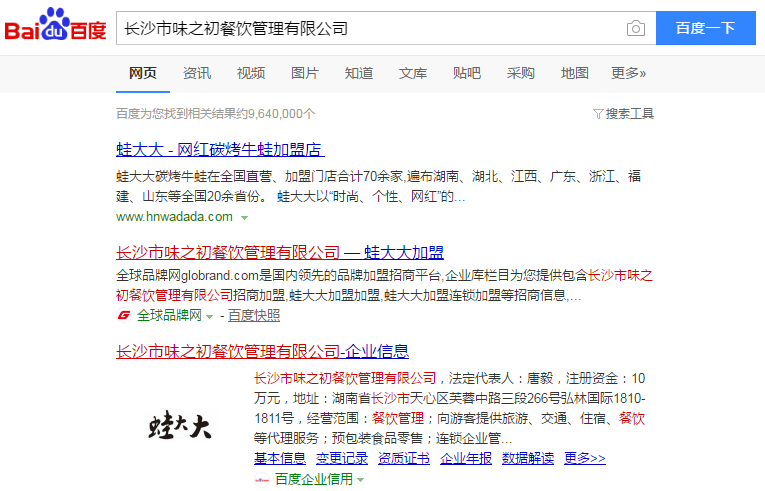Open the 百度快照 cached page link
Viewport: 765px width, 491px height.
(x=254, y=316)
